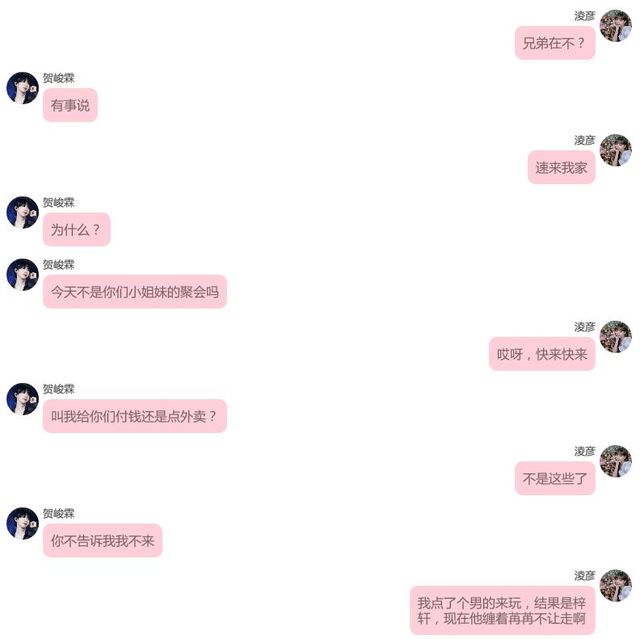The image size is (640, 639).
Task: Select the "兄弟在不？" message bubble
Action: [x=555, y=43]
